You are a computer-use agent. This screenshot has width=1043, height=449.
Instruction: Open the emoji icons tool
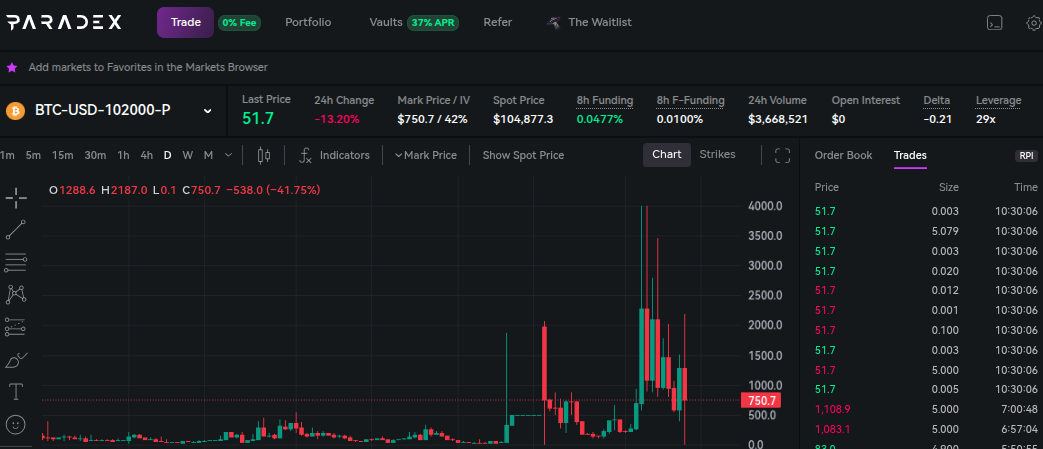(x=16, y=424)
